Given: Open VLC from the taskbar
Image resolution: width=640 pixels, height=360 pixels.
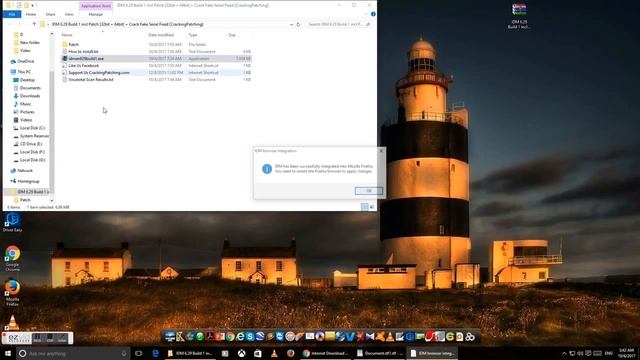Looking at the screenshot, I should (274, 353).
